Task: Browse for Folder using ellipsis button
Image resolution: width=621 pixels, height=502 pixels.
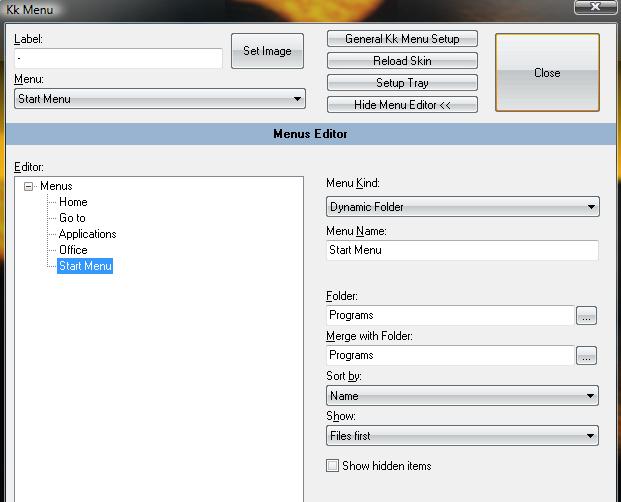Action: point(586,316)
